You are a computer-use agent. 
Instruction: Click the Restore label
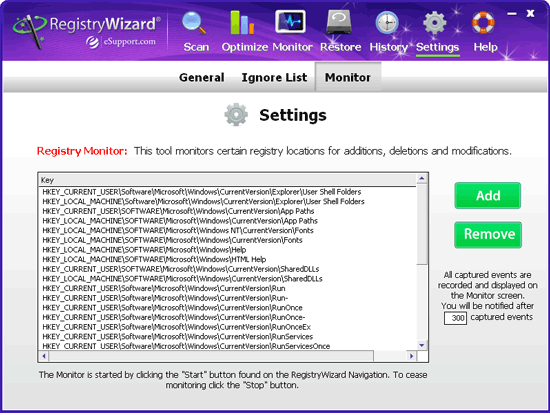tap(341, 47)
